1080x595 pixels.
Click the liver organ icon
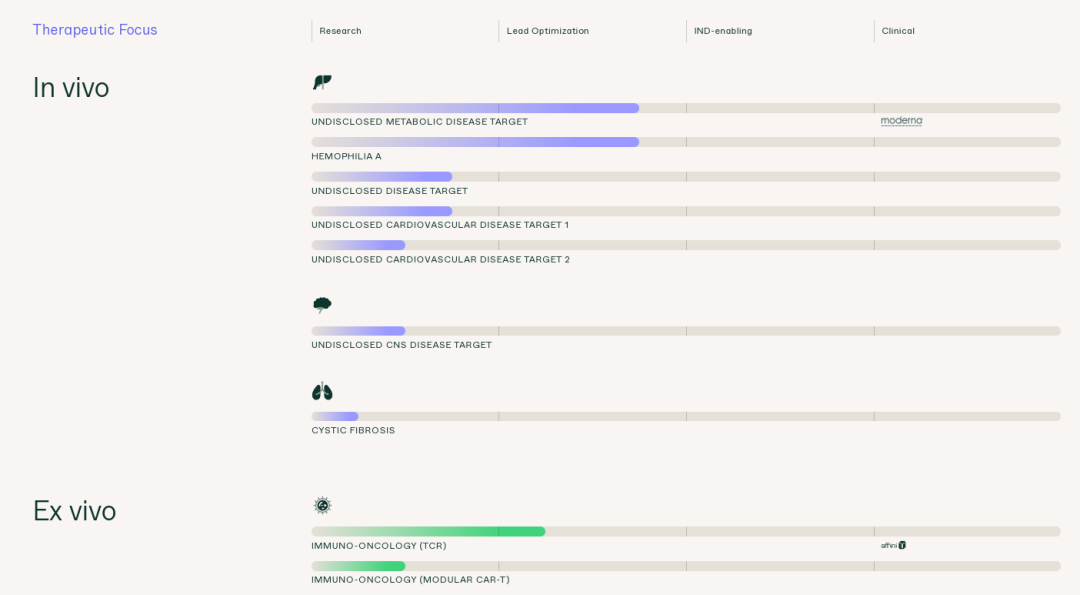322,82
